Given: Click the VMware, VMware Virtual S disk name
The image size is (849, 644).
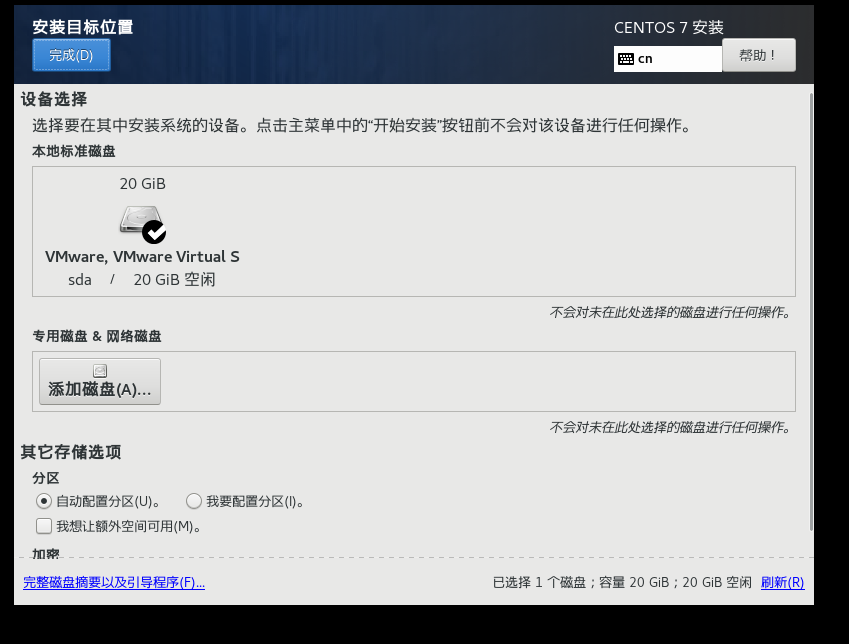Looking at the screenshot, I should tap(142, 257).
